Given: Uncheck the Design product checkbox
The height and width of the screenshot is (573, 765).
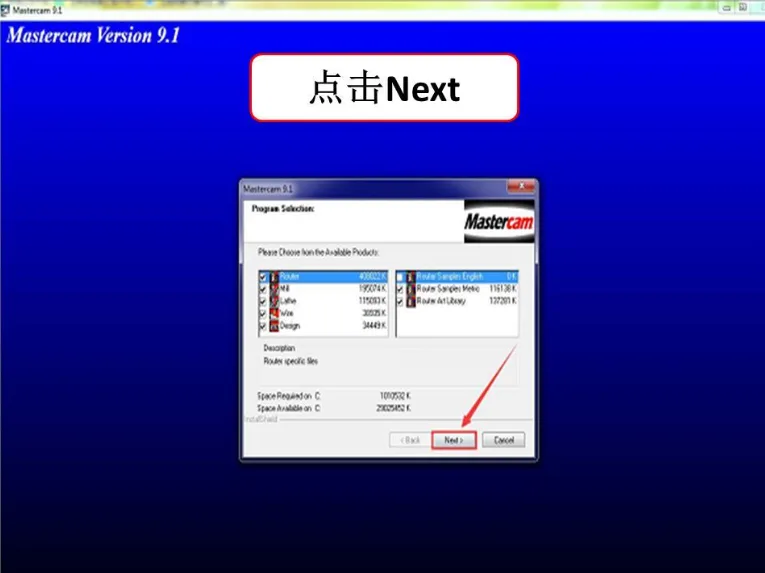Looking at the screenshot, I should tap(263, 326).
